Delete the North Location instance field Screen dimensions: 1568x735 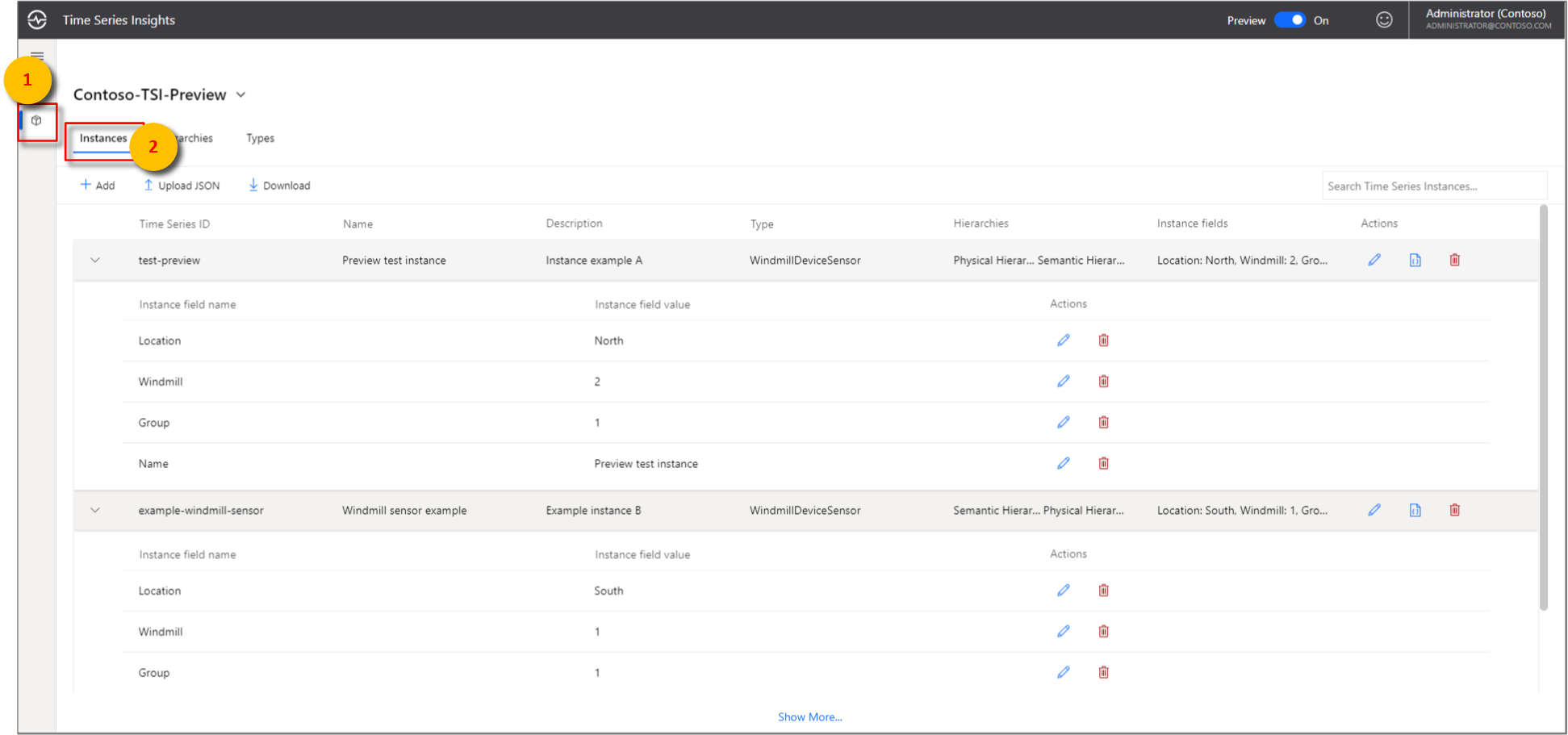click(1103, 340)
